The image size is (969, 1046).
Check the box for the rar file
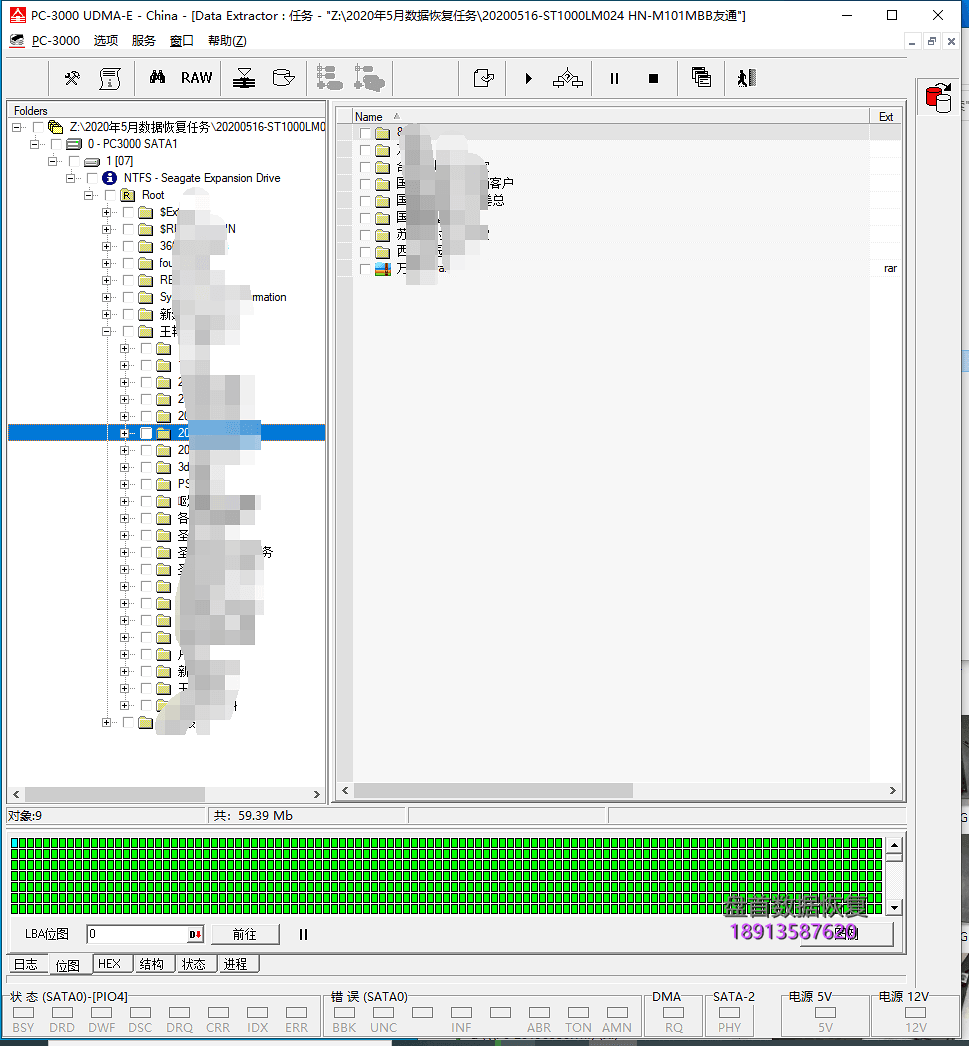pos(365,269)
